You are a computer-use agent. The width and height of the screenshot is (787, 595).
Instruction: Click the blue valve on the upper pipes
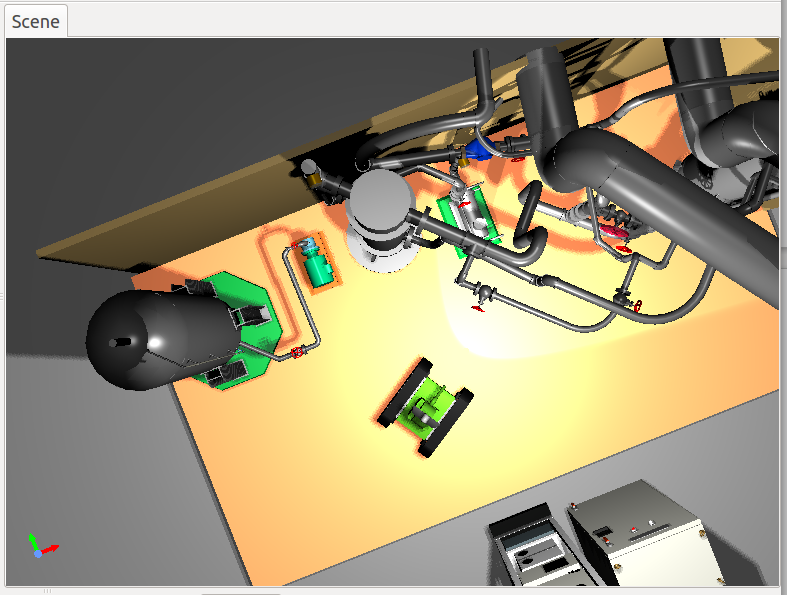point(479,149)
